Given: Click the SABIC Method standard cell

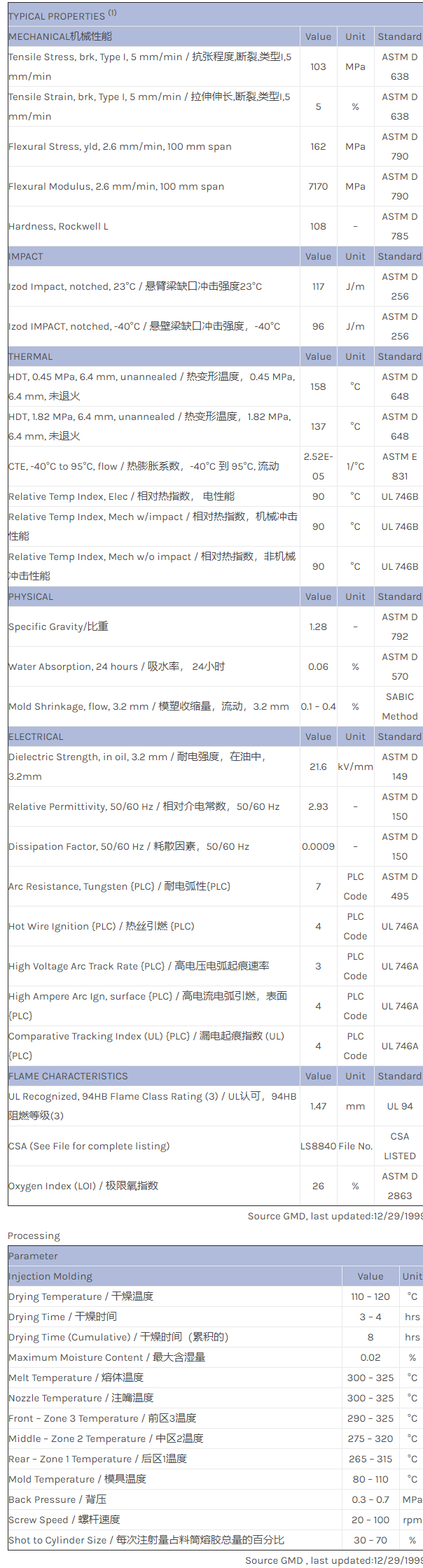Looking at the screenshot, I should point(399,707).
